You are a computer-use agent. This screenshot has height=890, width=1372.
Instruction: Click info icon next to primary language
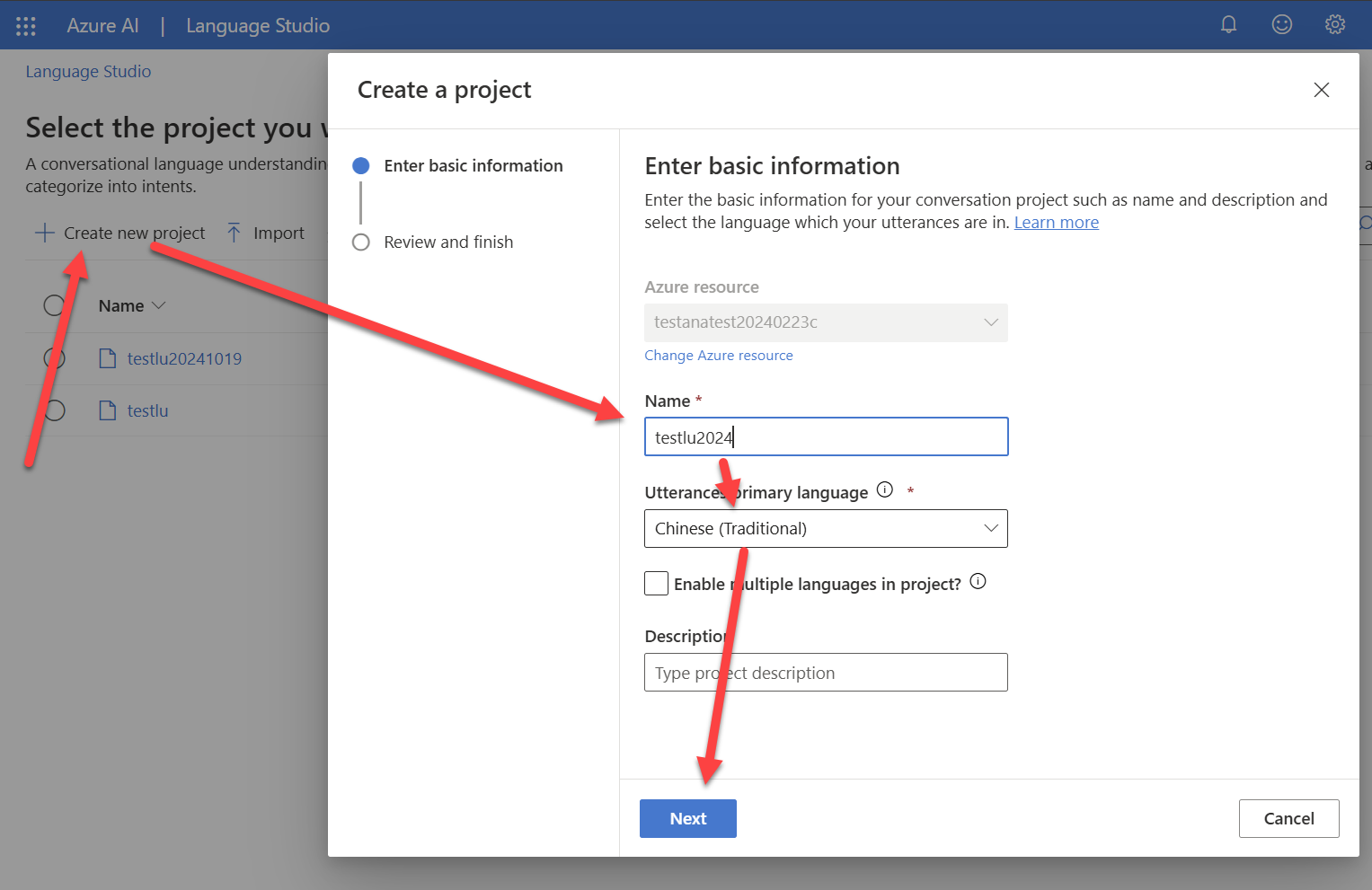885,490
